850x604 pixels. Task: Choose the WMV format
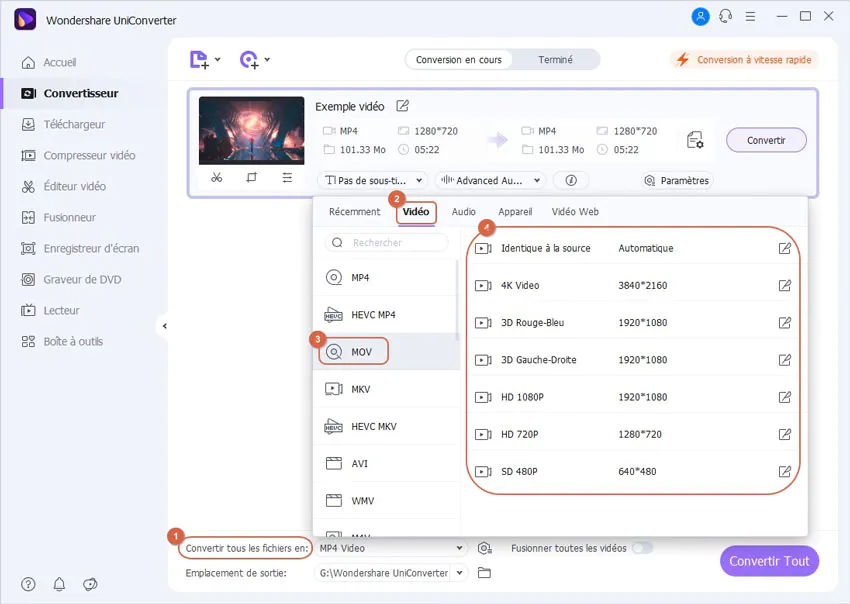pos(387,501)
